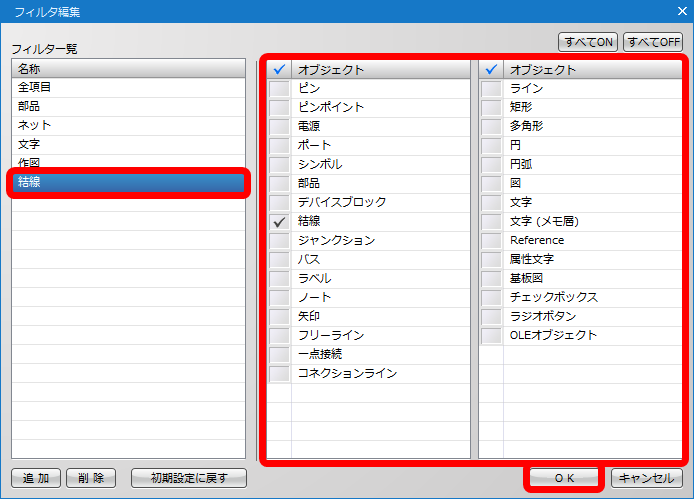Add a new filter with 追加
The width and height of the screenshot is (694, 499).
[x=36, y=478]
